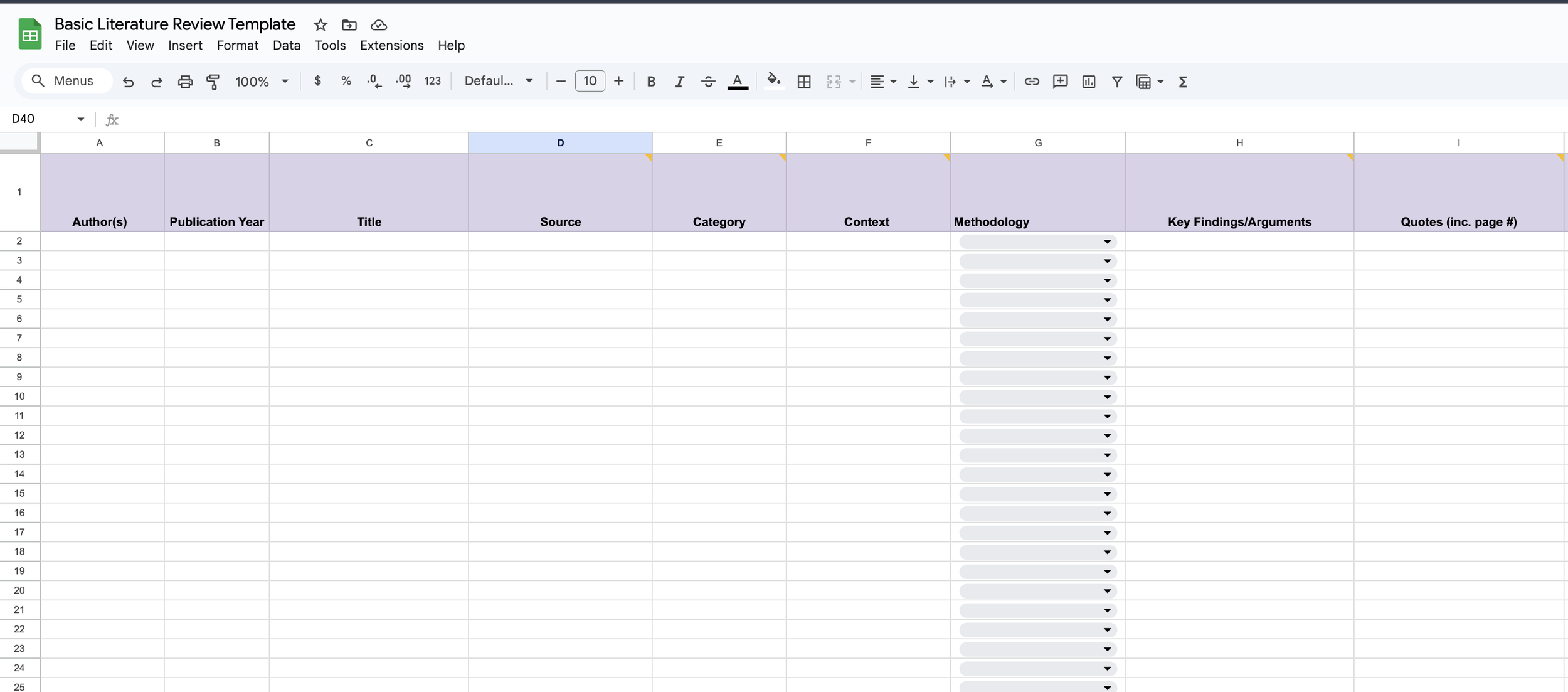1568x692 pixels.
Task: Click the create filter icon
Action: click(1117, 82)
